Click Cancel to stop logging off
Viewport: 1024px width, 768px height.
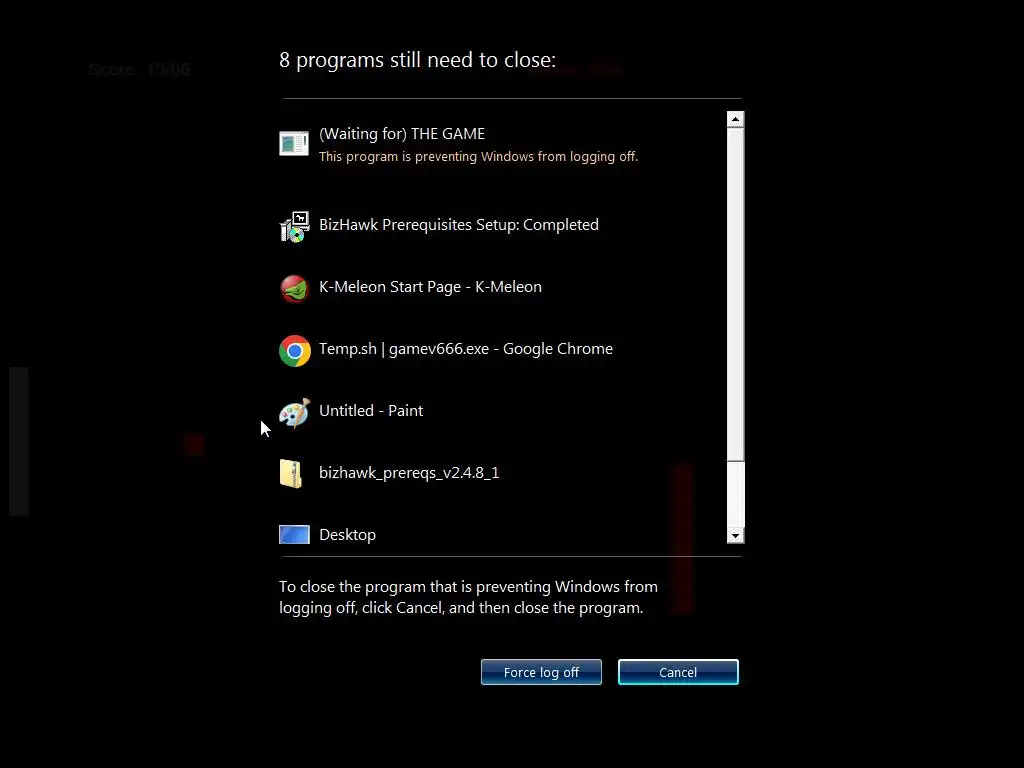pyautogui.click(x=678, y=672)
